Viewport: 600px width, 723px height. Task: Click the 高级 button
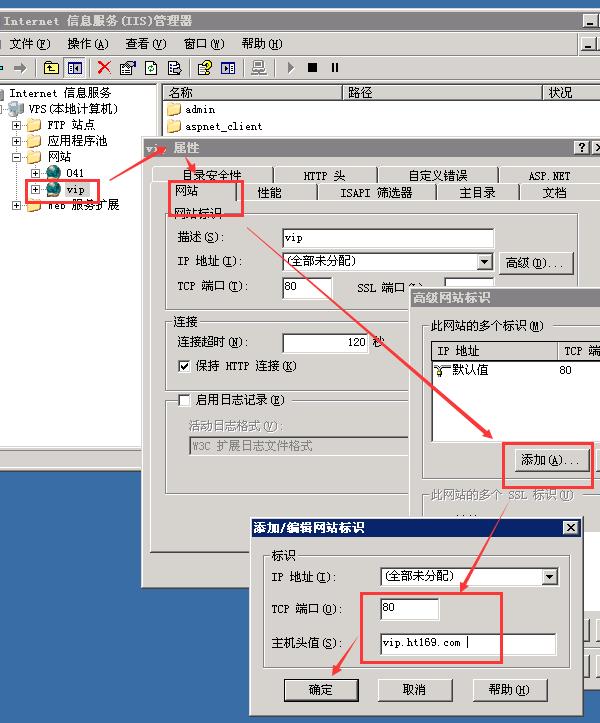coord(536,263)
